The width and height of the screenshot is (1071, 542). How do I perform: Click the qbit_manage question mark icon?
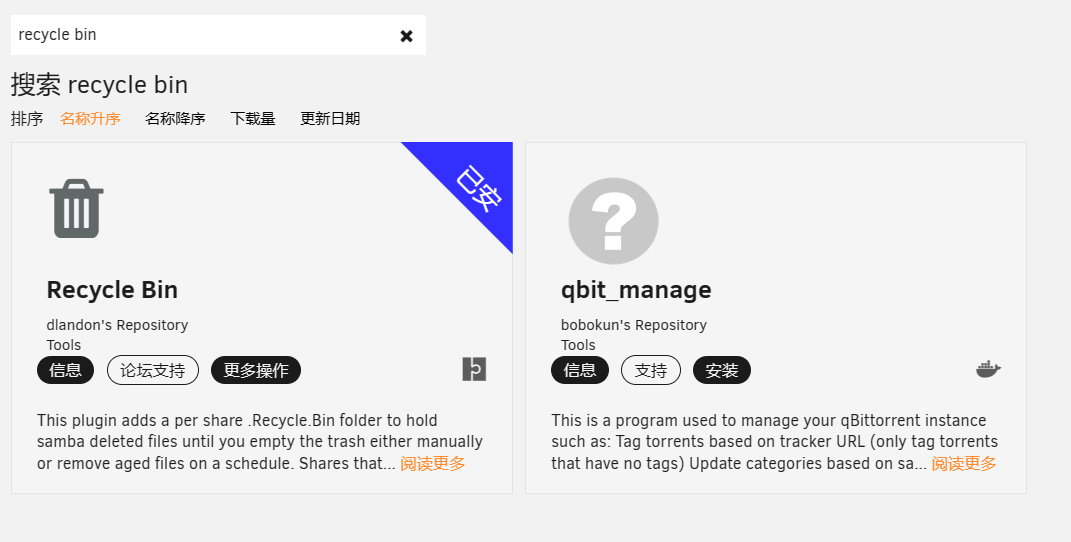pyautogui.click(x=613, y=221)
